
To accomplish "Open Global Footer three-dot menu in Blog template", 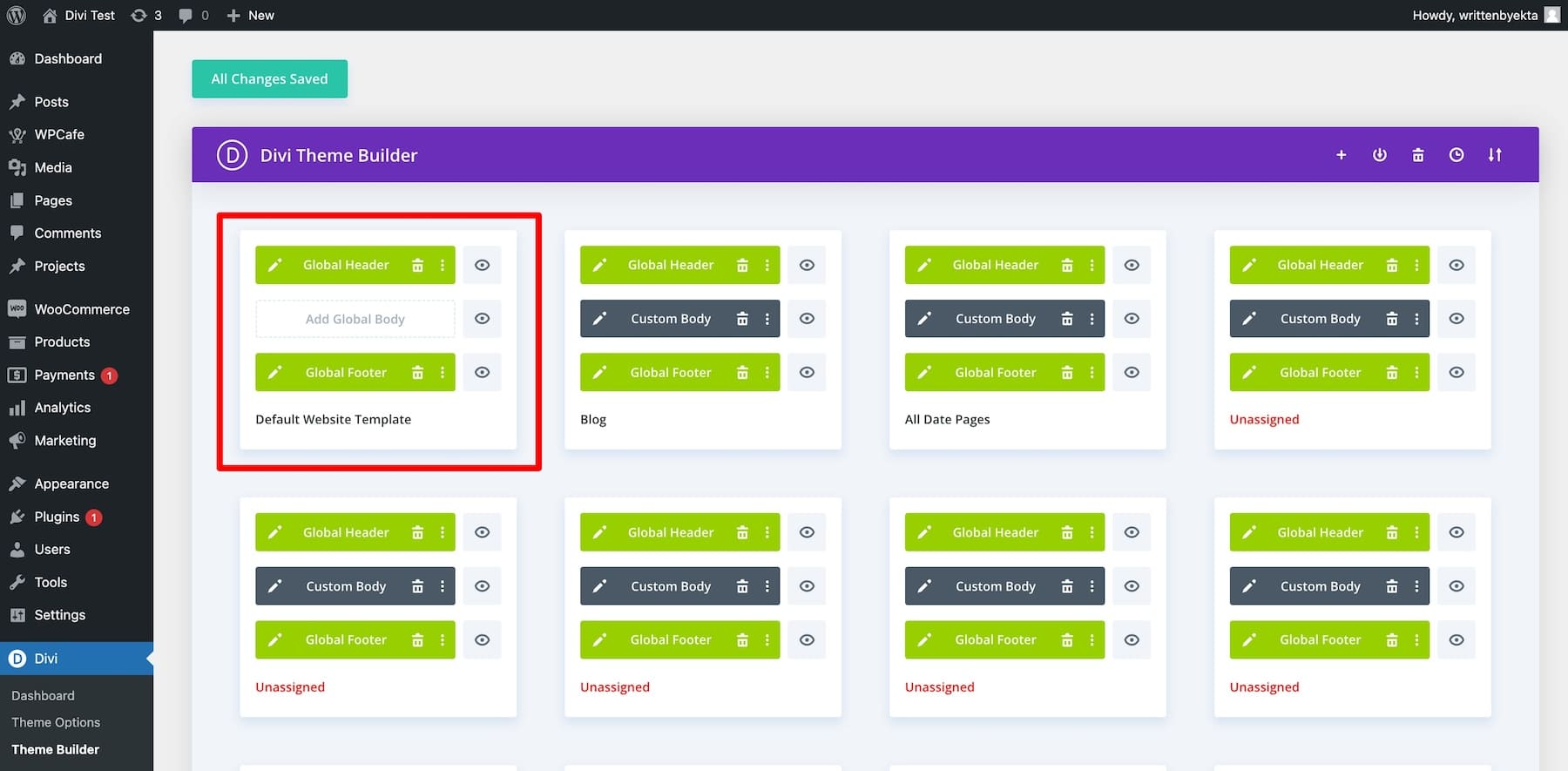I will point(767,372).
